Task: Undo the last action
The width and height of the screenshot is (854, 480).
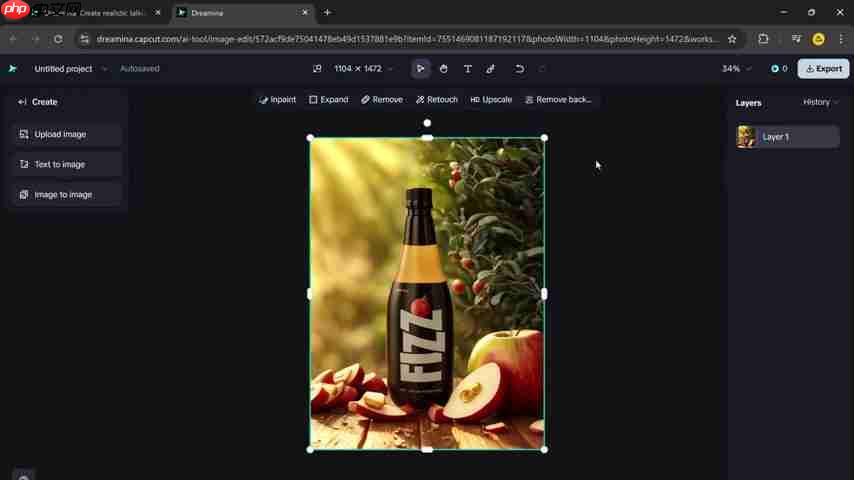Action: click(x=520, y=69)
